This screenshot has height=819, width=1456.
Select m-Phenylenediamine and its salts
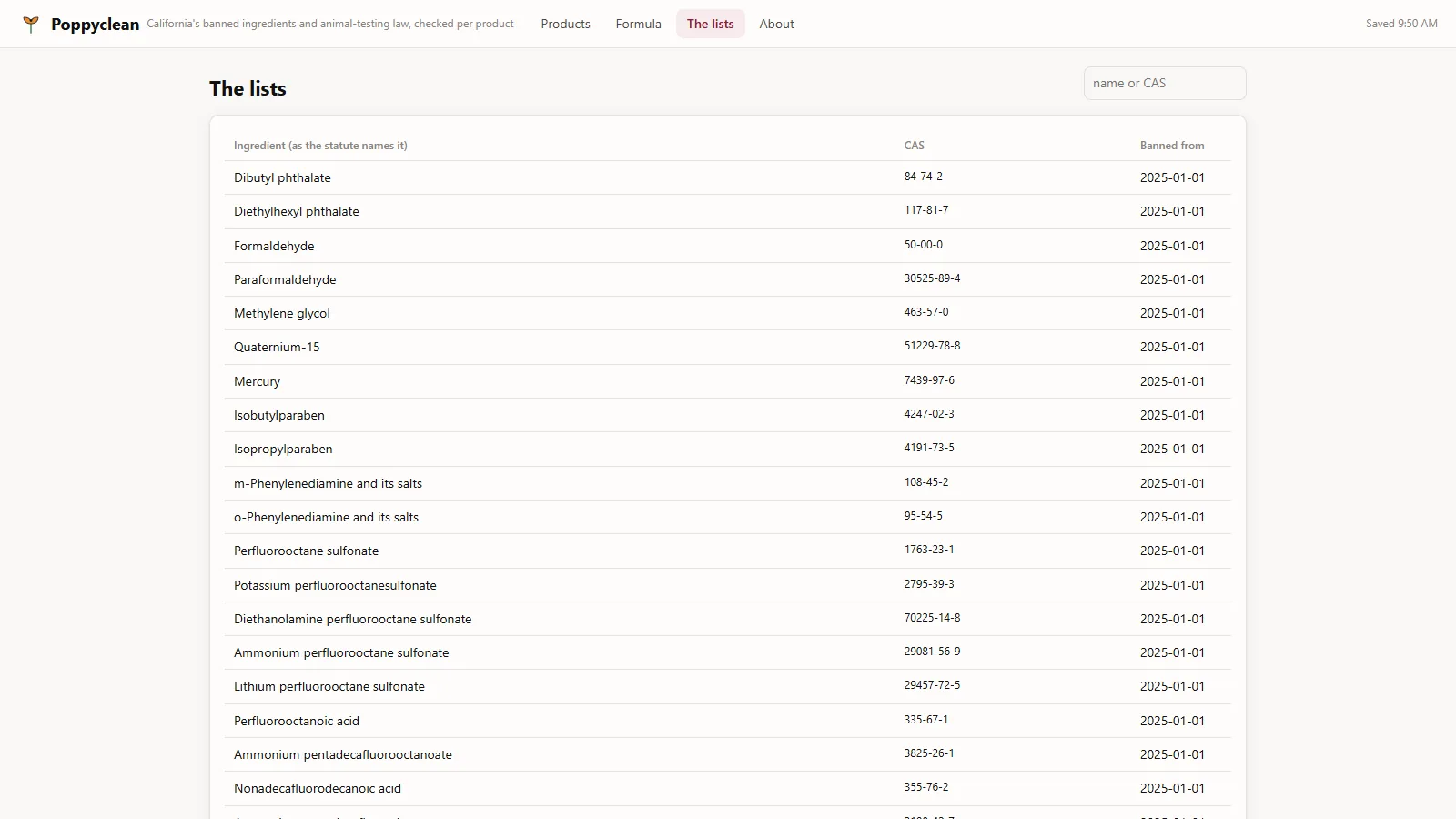click(x=328, y=483)
